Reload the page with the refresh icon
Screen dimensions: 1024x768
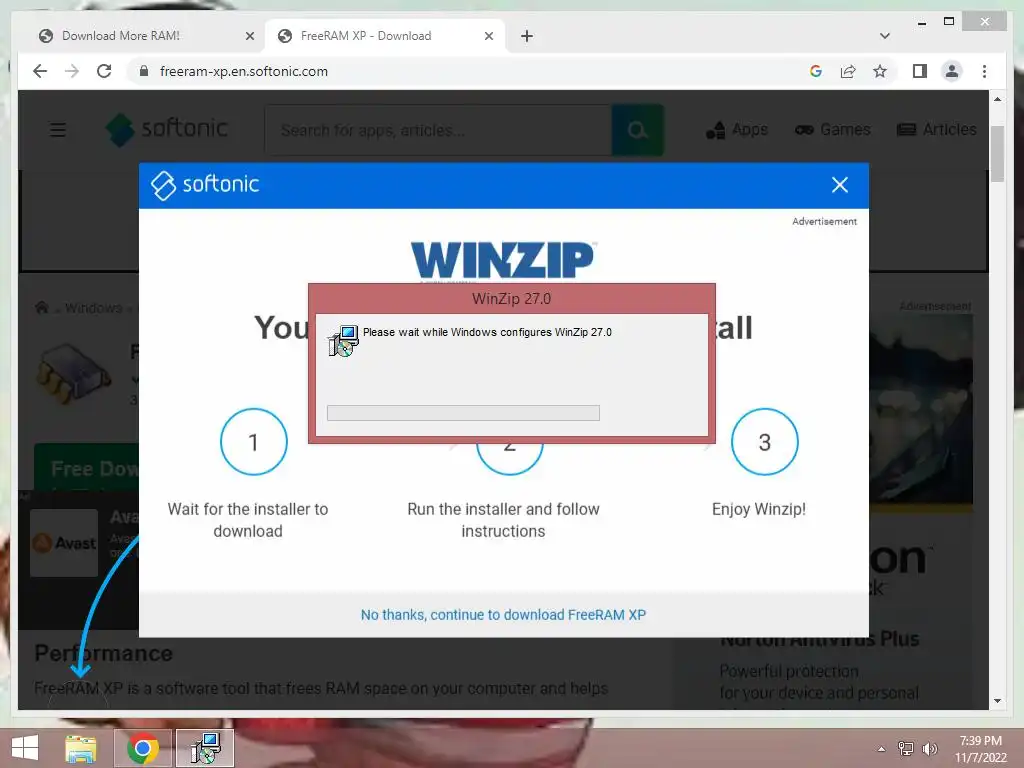click(104, 71)
